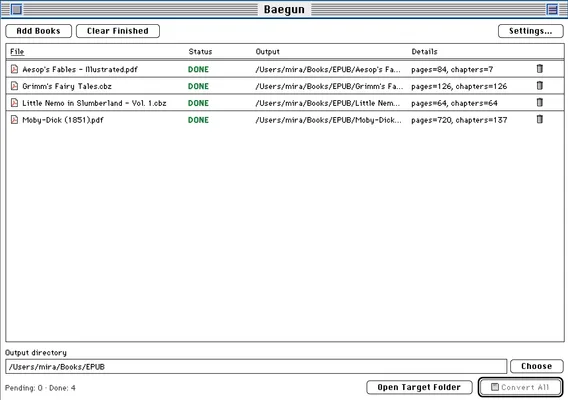Open Target Folder
Screen dimensions: 568x400
click(x=419, y=387)
